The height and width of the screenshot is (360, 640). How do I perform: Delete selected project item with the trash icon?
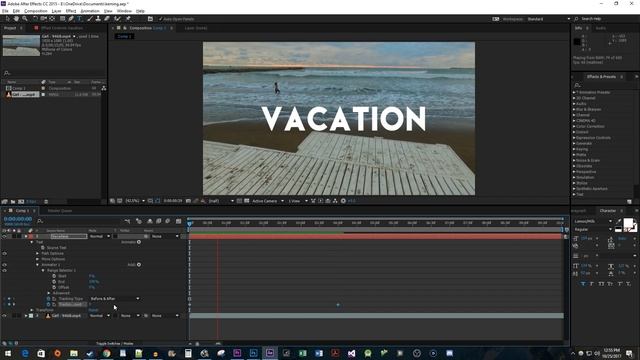tap(46, 202)
